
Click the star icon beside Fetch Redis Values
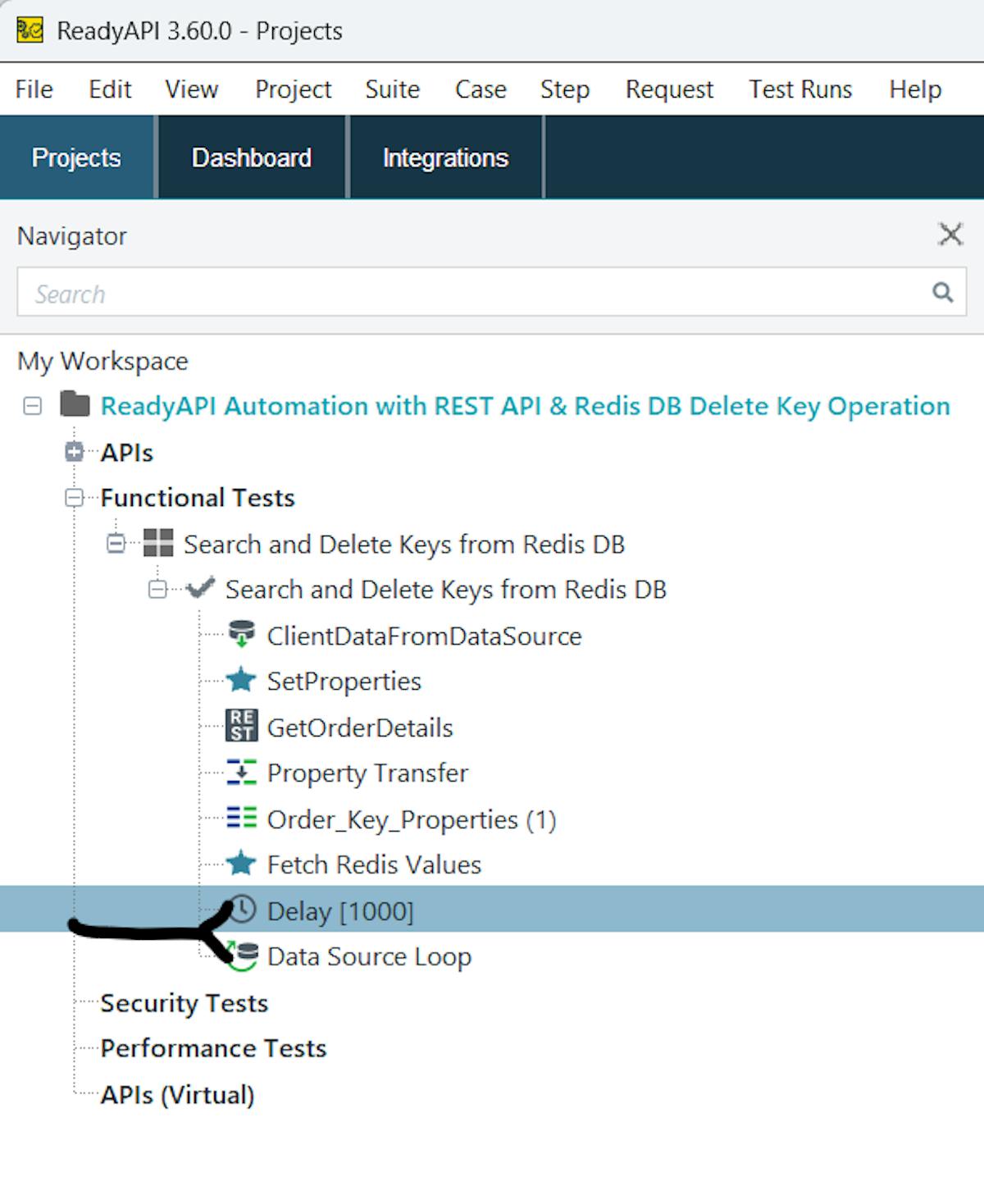pos(241,864)
